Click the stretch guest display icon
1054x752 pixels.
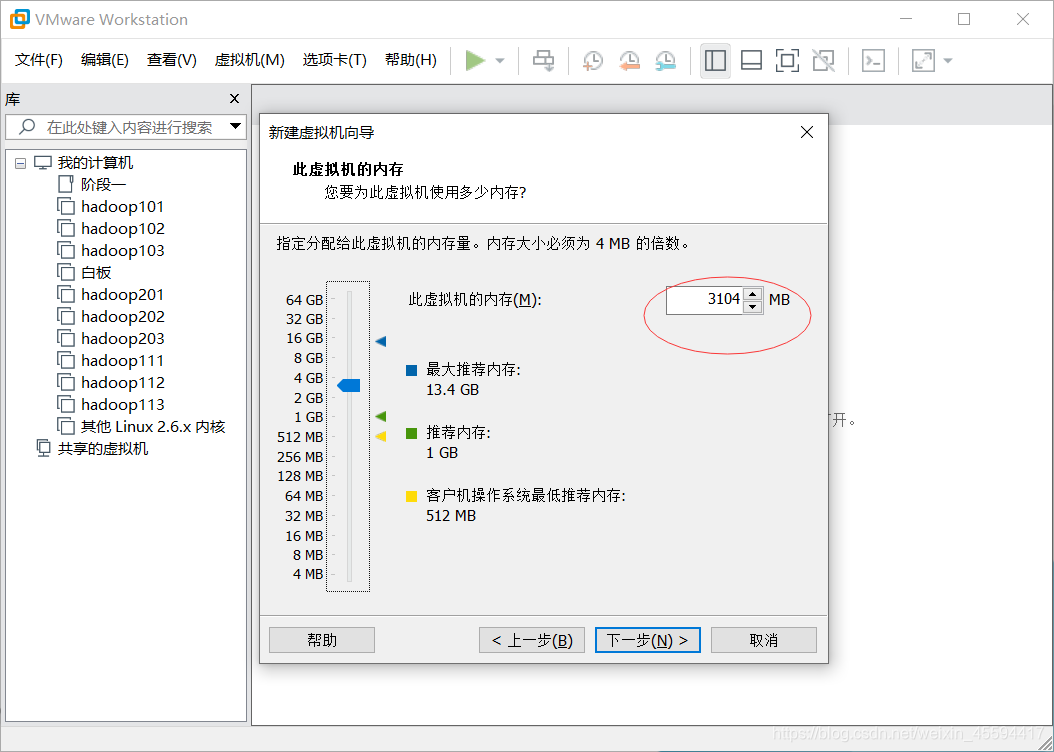tap(923, 60)
